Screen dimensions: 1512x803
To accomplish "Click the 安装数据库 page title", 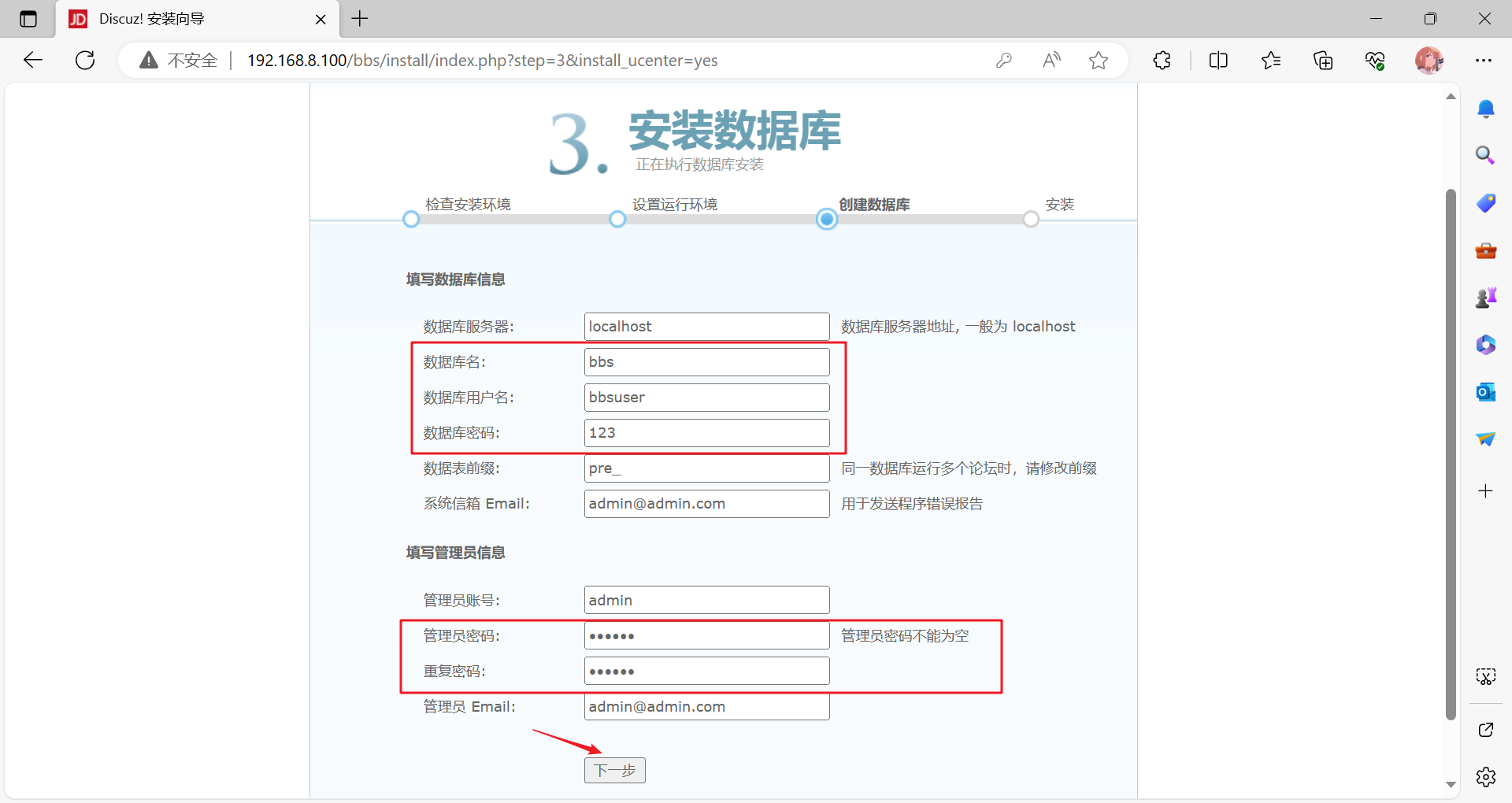I will click(735, 131).
